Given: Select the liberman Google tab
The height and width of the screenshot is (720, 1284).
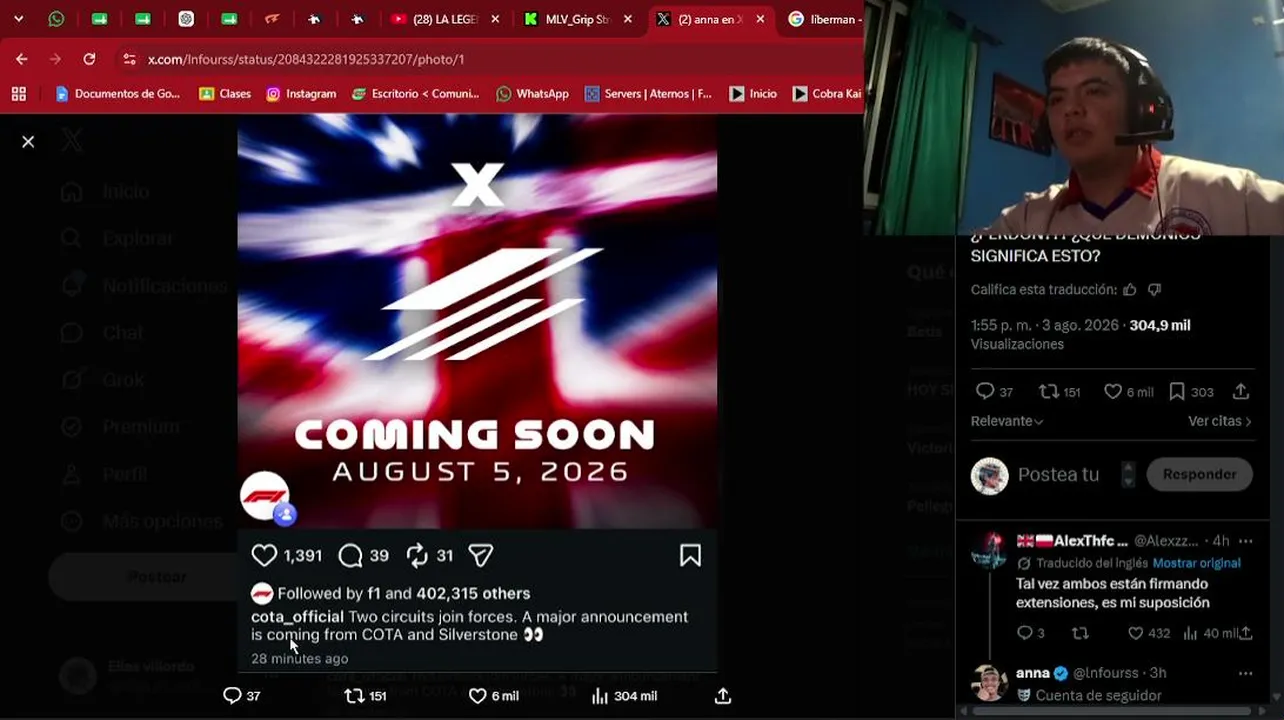Looking at the screenshot, I should pos(824,19).
